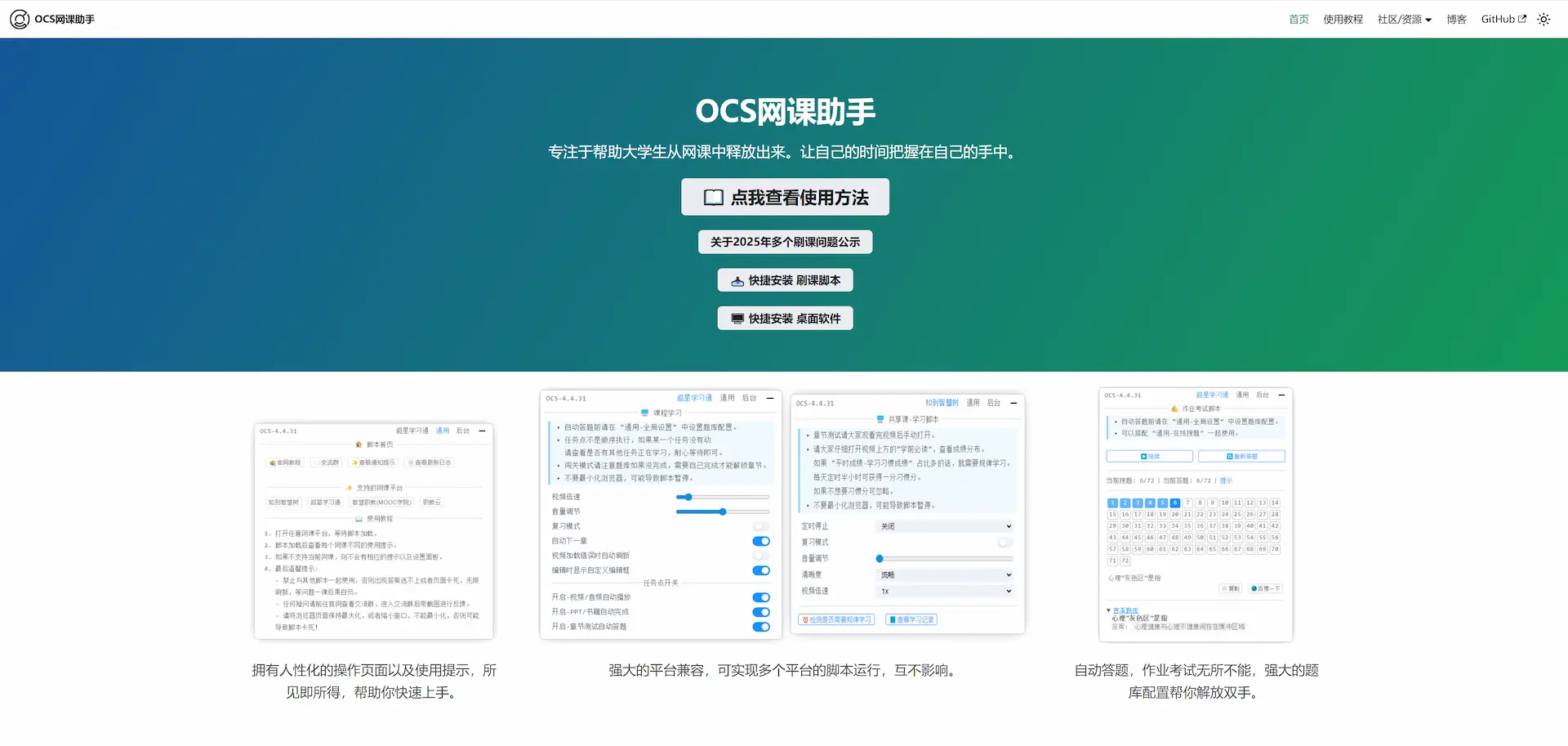The width and height of the screenshot is (1568, 746).
Task: Click the 查看通知提示 button
Action: click(x=372, y=462)
